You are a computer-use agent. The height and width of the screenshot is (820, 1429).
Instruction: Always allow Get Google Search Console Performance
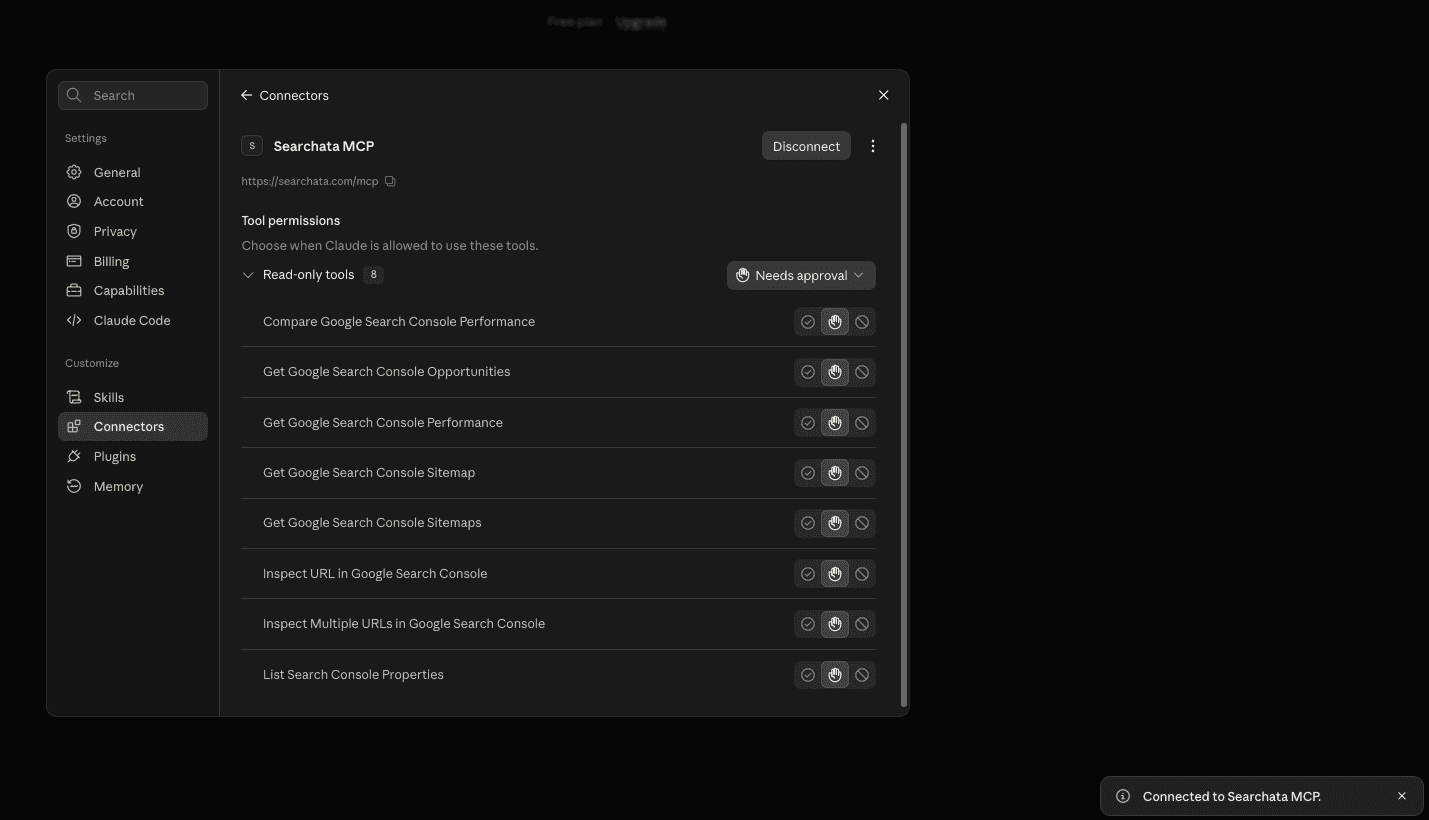click(x=808, y=423)
